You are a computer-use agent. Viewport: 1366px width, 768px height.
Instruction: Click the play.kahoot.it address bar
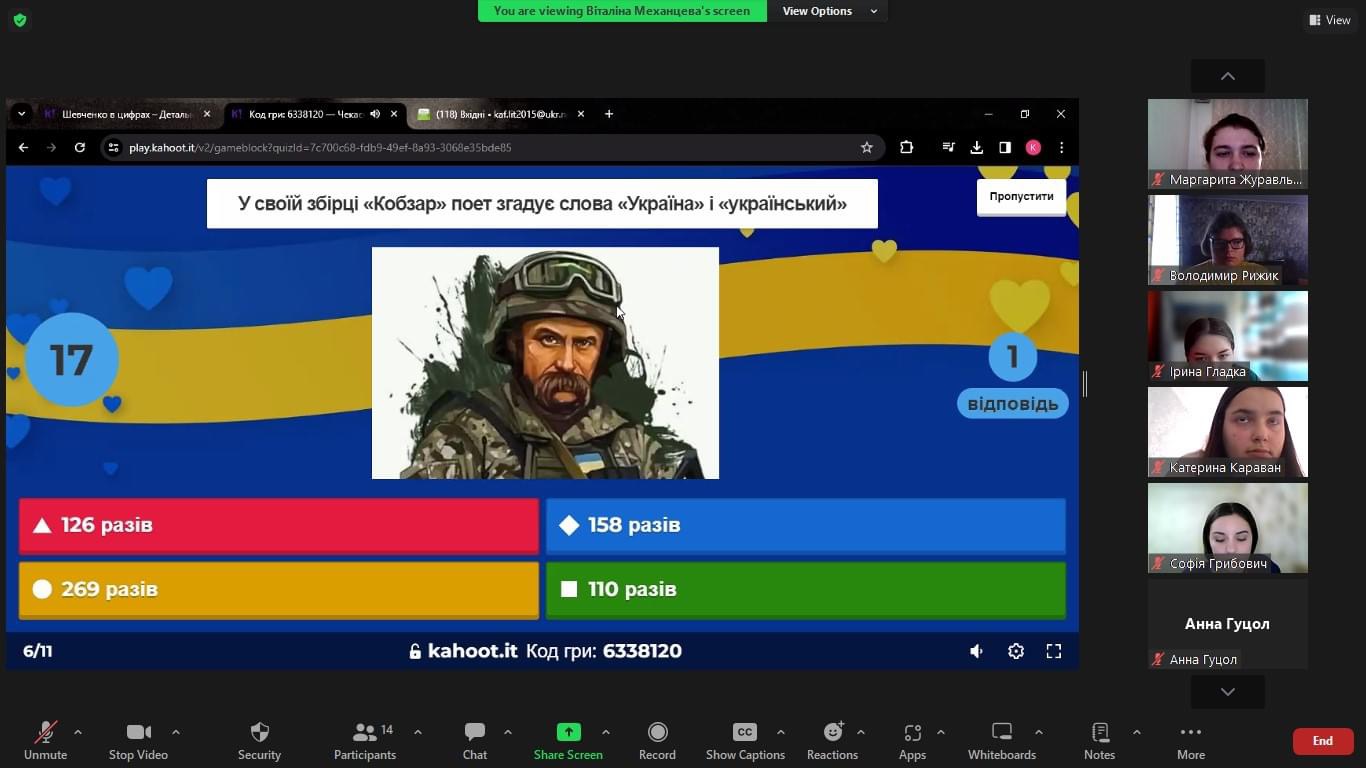click(x=490, y=147)
